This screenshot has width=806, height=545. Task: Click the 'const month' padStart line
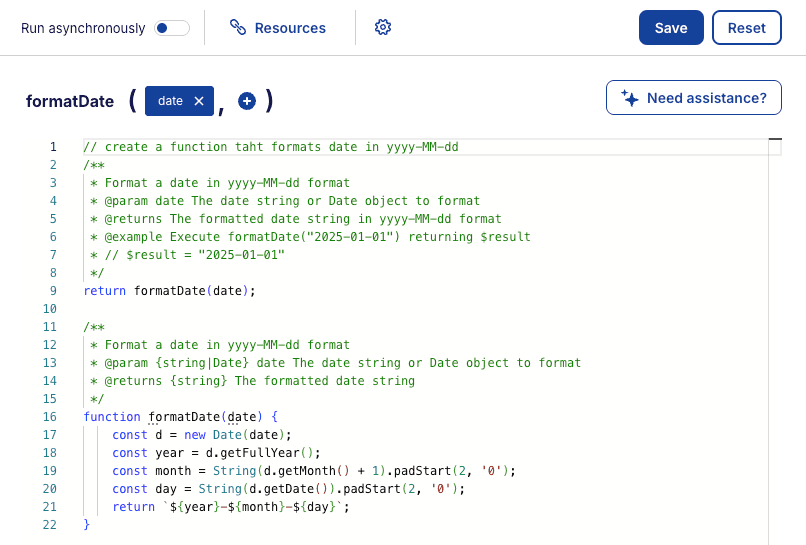312,471
